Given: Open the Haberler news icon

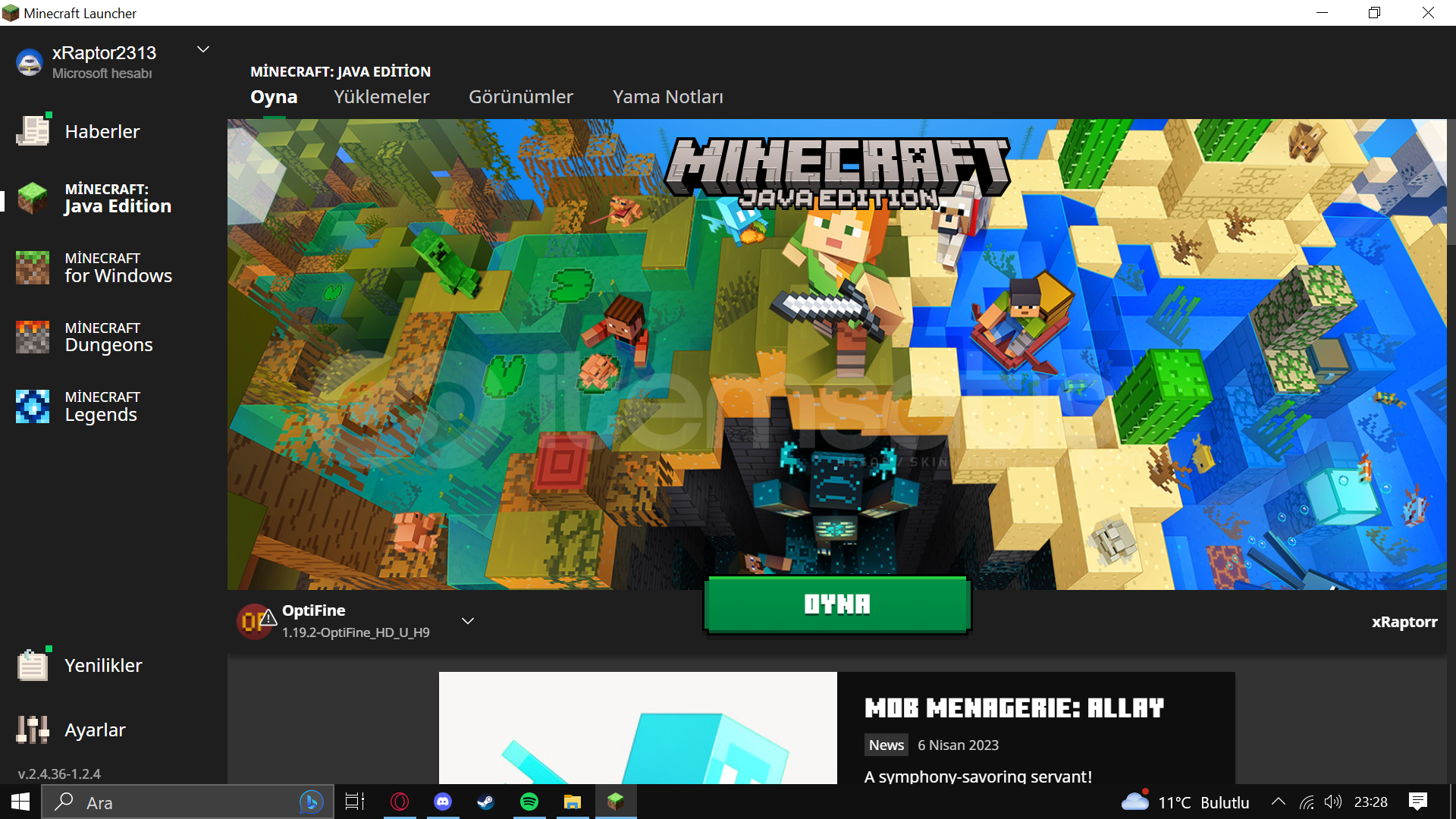Looking at the screenshot, I should pyautogui.click(x=33, y=131).
